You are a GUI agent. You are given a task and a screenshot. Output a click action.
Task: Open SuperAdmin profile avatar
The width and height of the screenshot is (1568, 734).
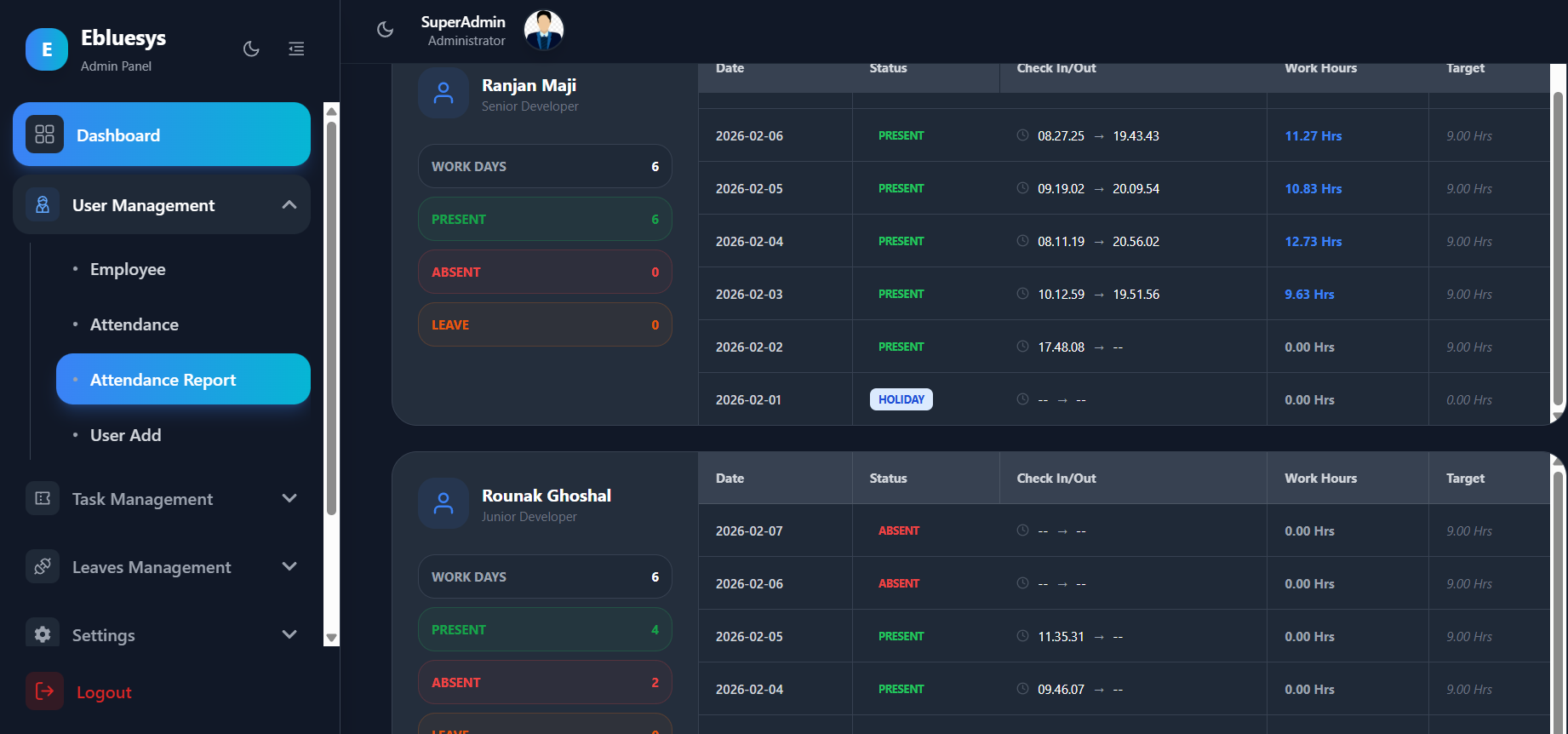tap(543, 31)
